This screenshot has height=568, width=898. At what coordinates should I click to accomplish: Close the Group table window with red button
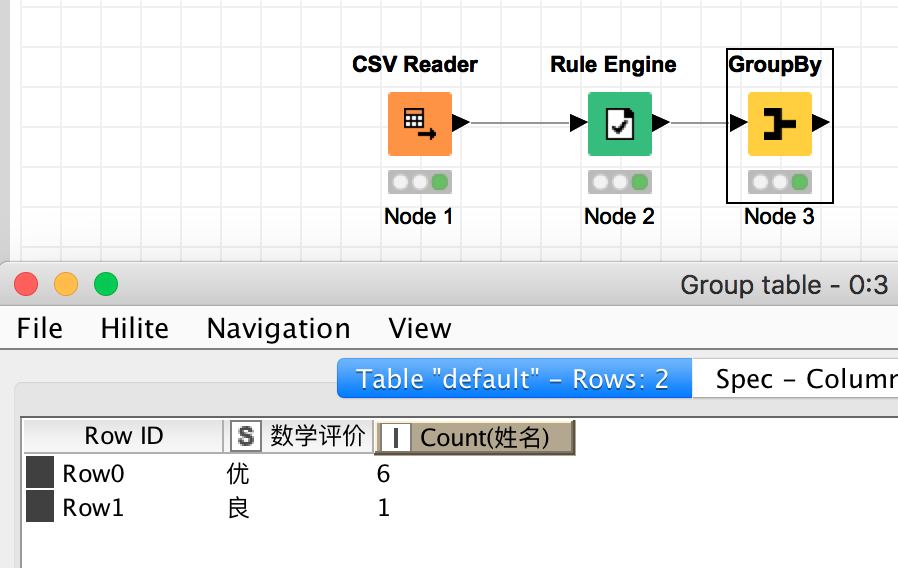tap(26, 284)
